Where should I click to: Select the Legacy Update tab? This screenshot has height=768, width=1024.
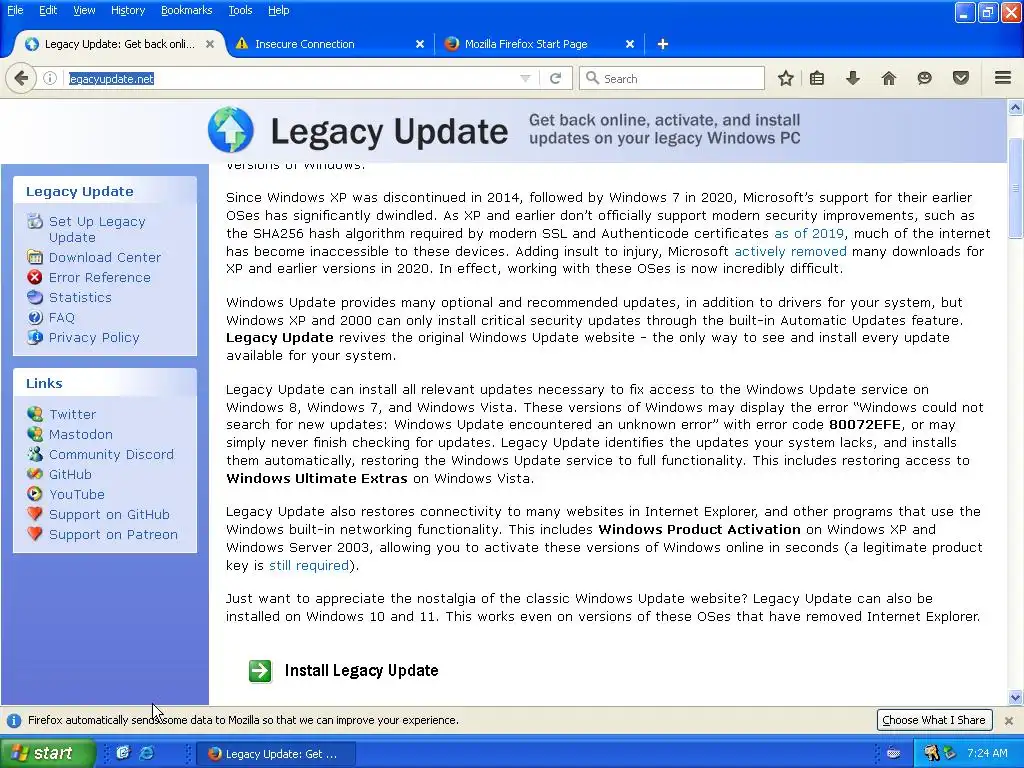(119, 44)
